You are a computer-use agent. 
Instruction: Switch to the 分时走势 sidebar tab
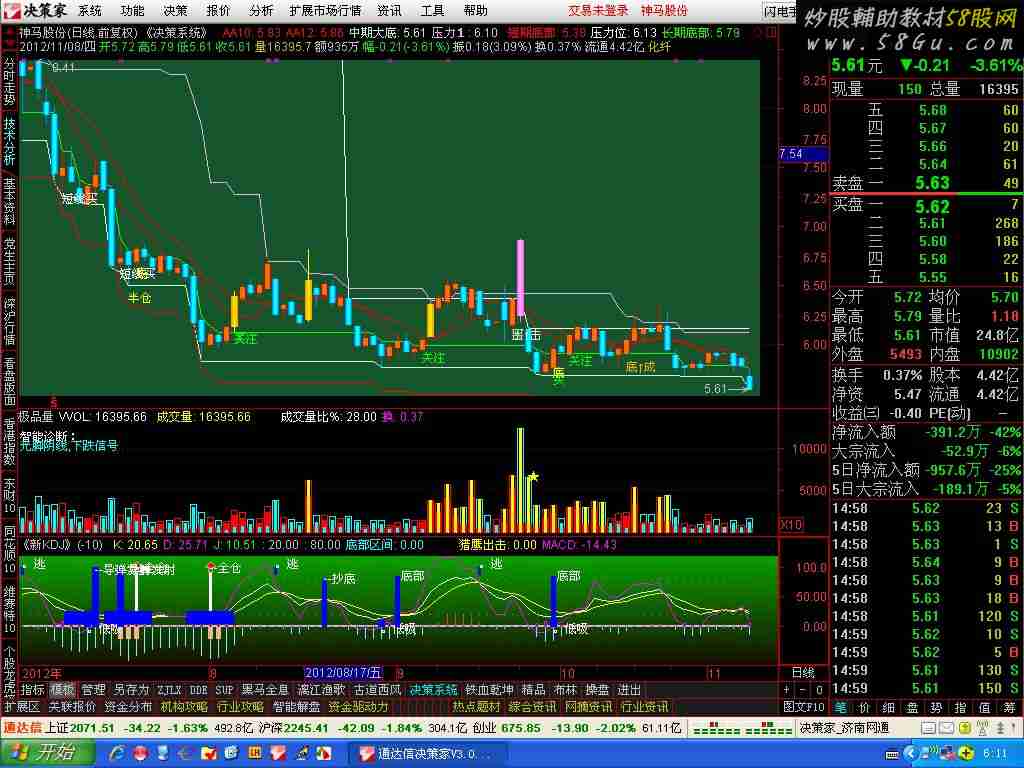(9, 82)
